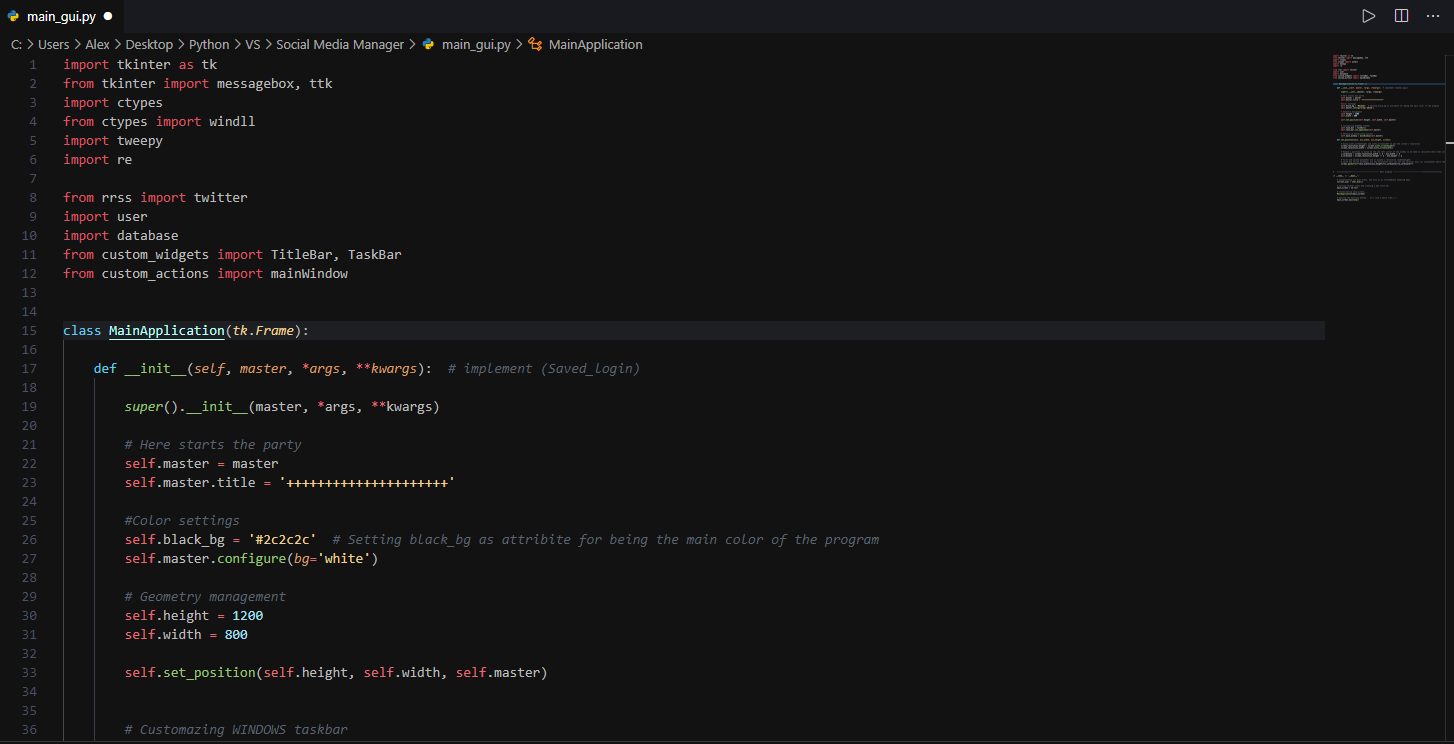Click 'import re' on line 6
The width and height of the screenshot is (1454, 744).
(98, 160)
